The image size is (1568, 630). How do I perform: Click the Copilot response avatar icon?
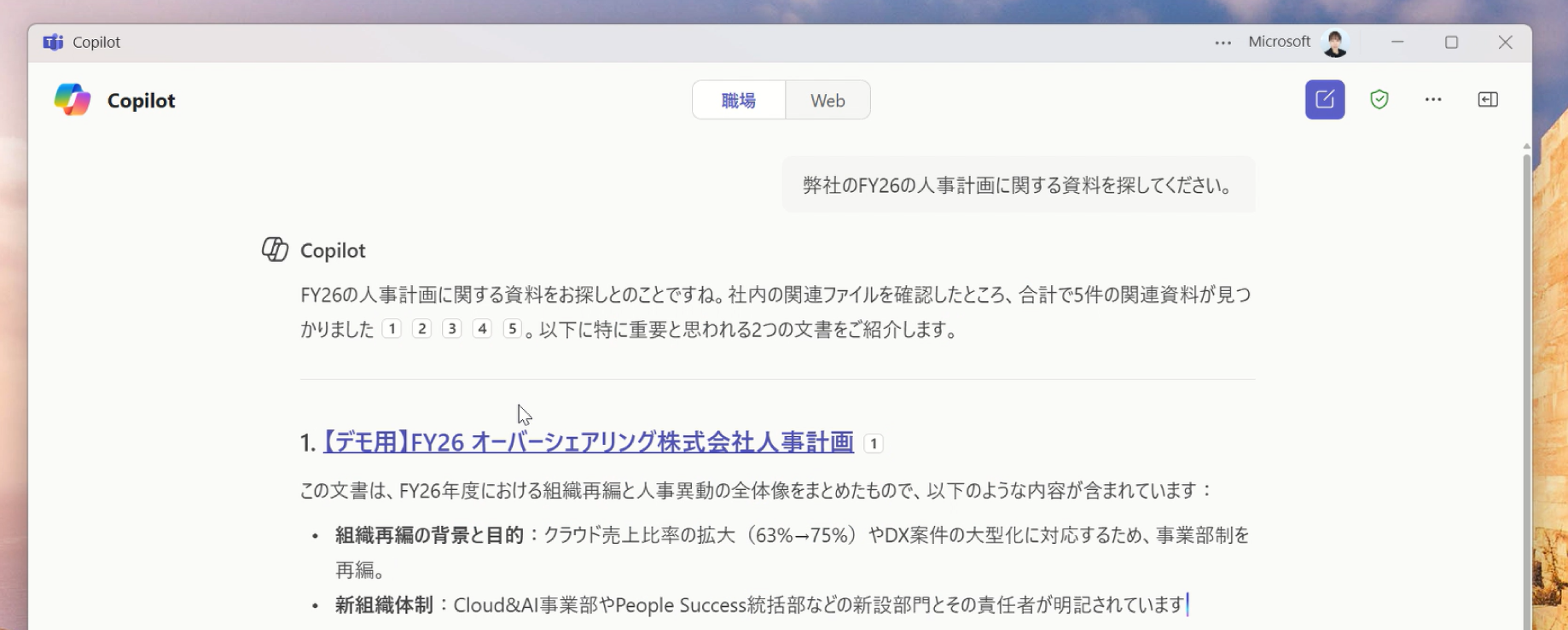coord(275,249)
